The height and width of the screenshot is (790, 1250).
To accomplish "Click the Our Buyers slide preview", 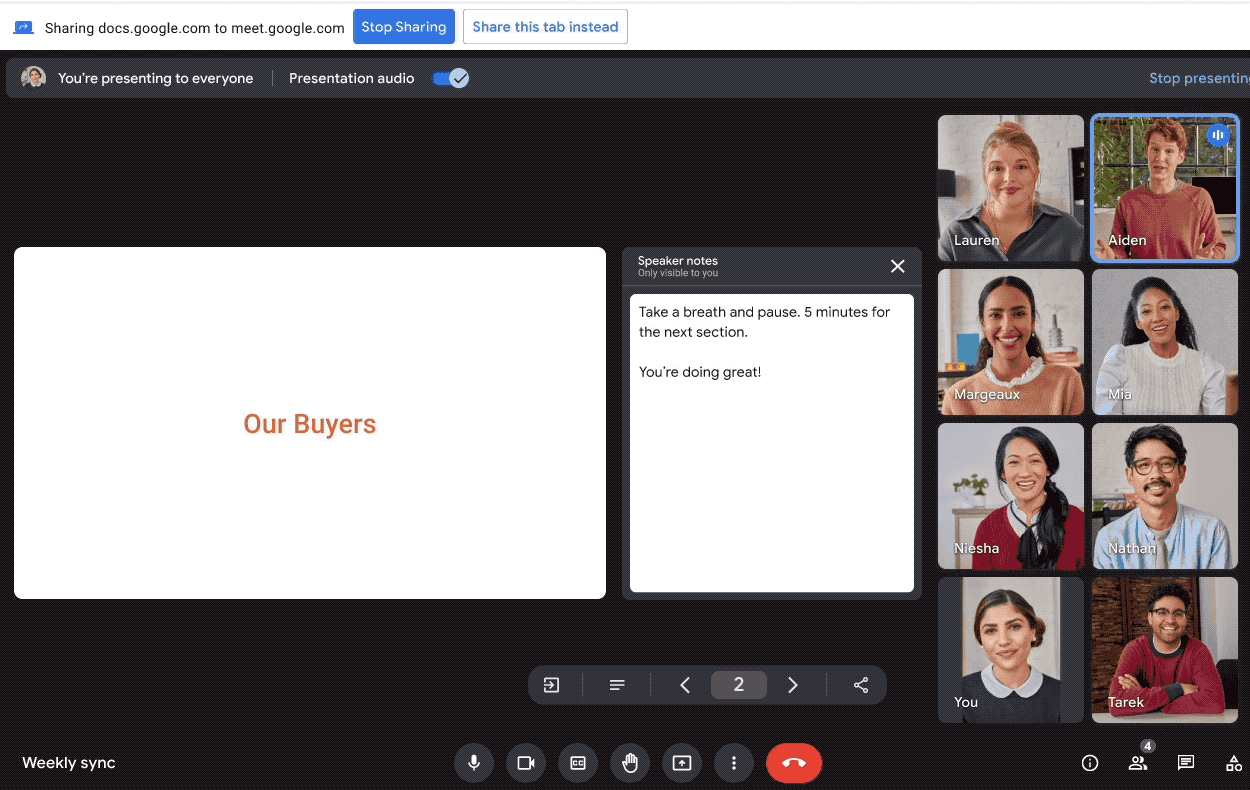I will pos(310,423).
